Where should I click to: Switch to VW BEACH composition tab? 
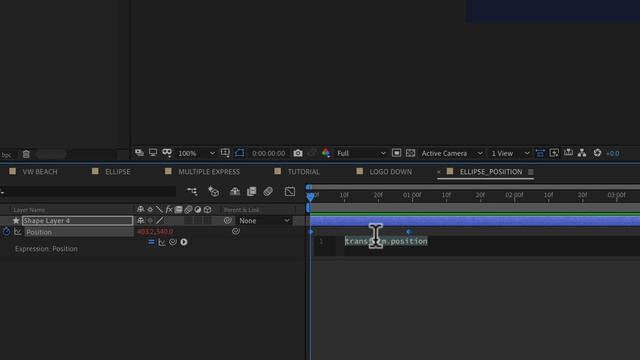pos(40,172)
